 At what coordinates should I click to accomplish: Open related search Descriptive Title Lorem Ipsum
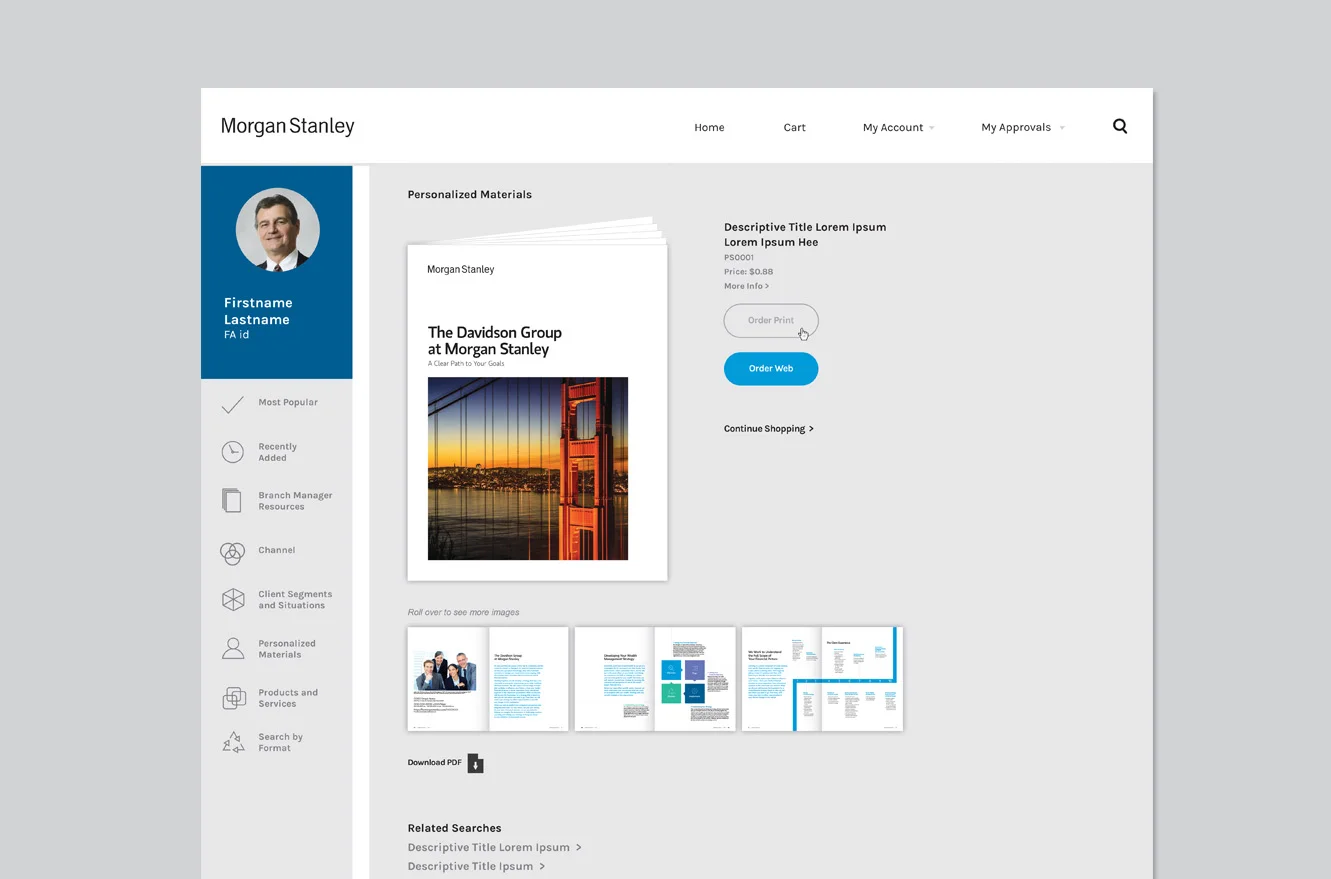point(494,848)
